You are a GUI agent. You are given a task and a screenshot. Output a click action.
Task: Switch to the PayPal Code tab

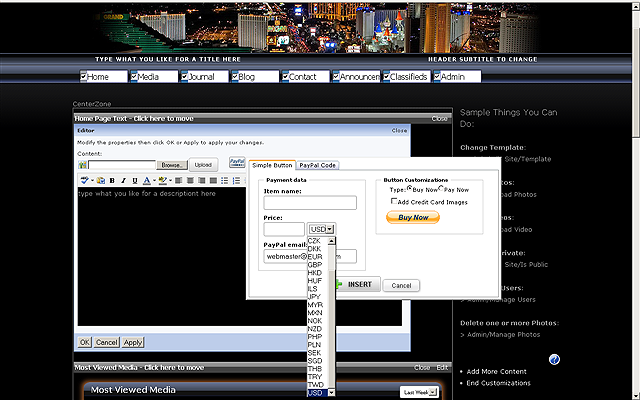pos(317,165)
